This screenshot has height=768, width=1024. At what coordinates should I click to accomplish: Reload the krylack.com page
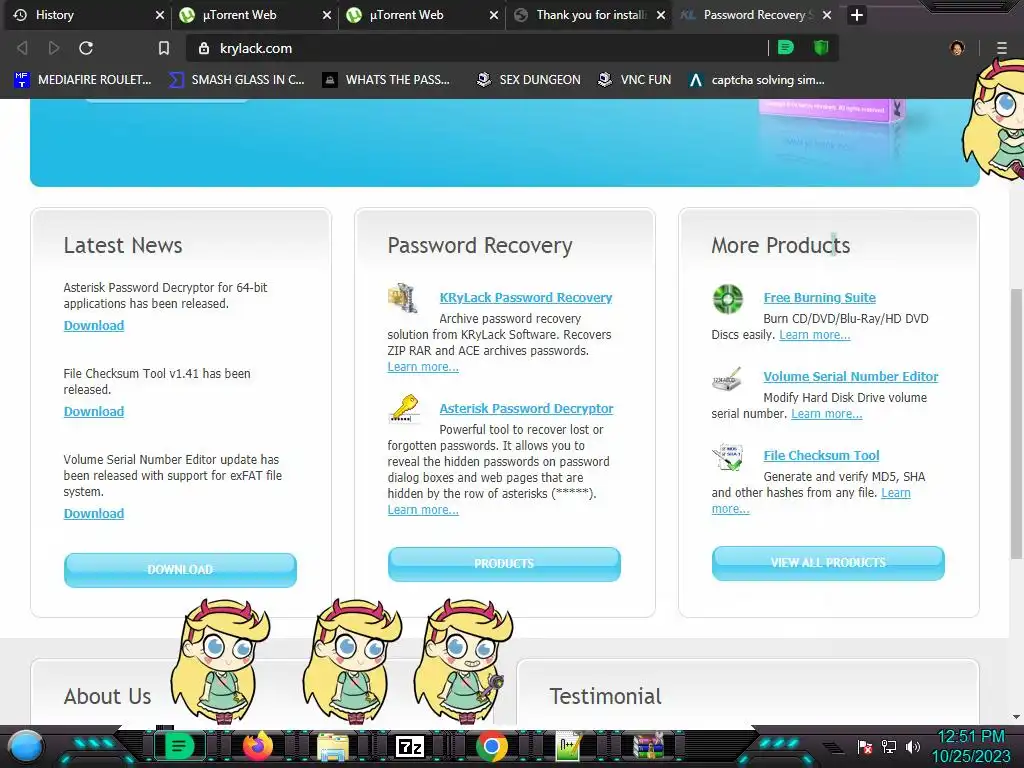coord(86,48)
